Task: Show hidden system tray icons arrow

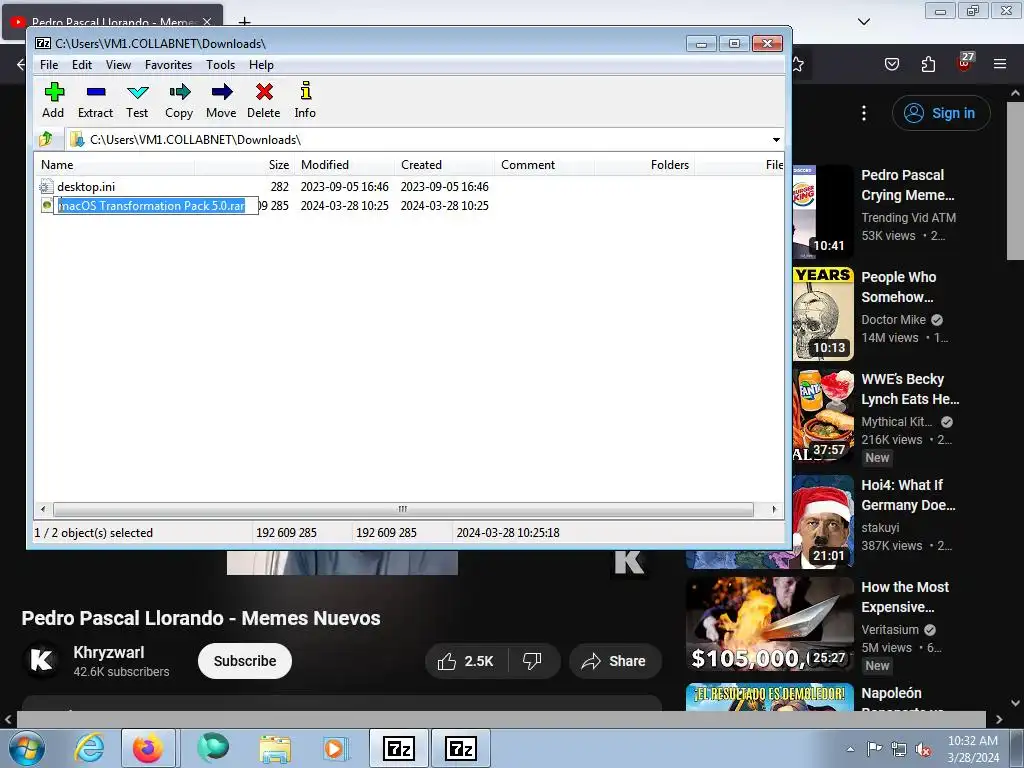Action: (850, 749)
